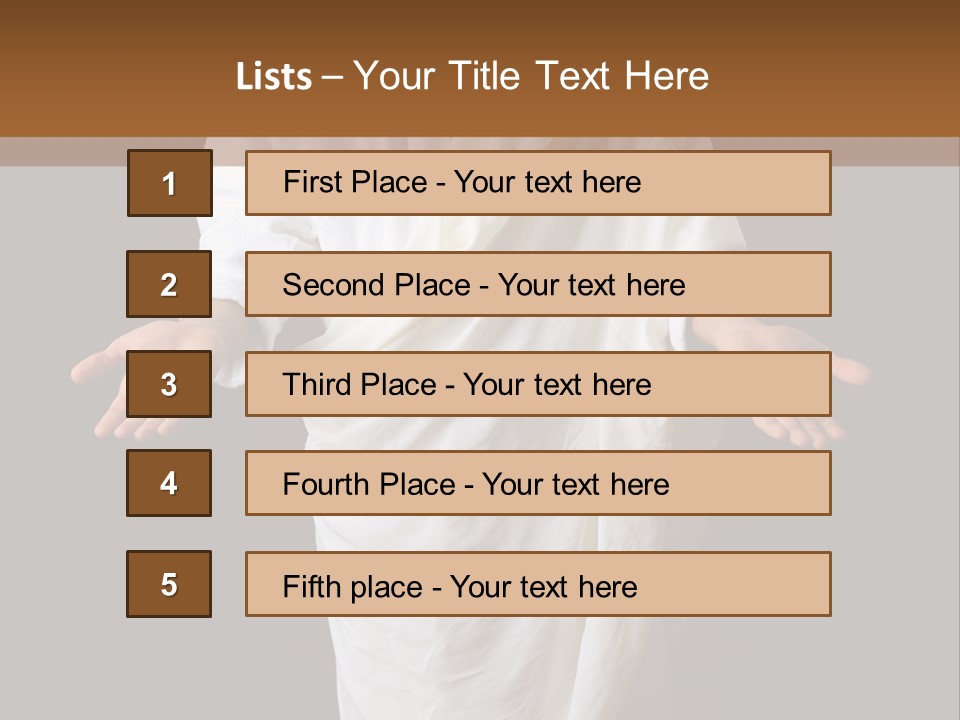
Task: Click empty brown header band above title
Action: click(x=480, y=22)
